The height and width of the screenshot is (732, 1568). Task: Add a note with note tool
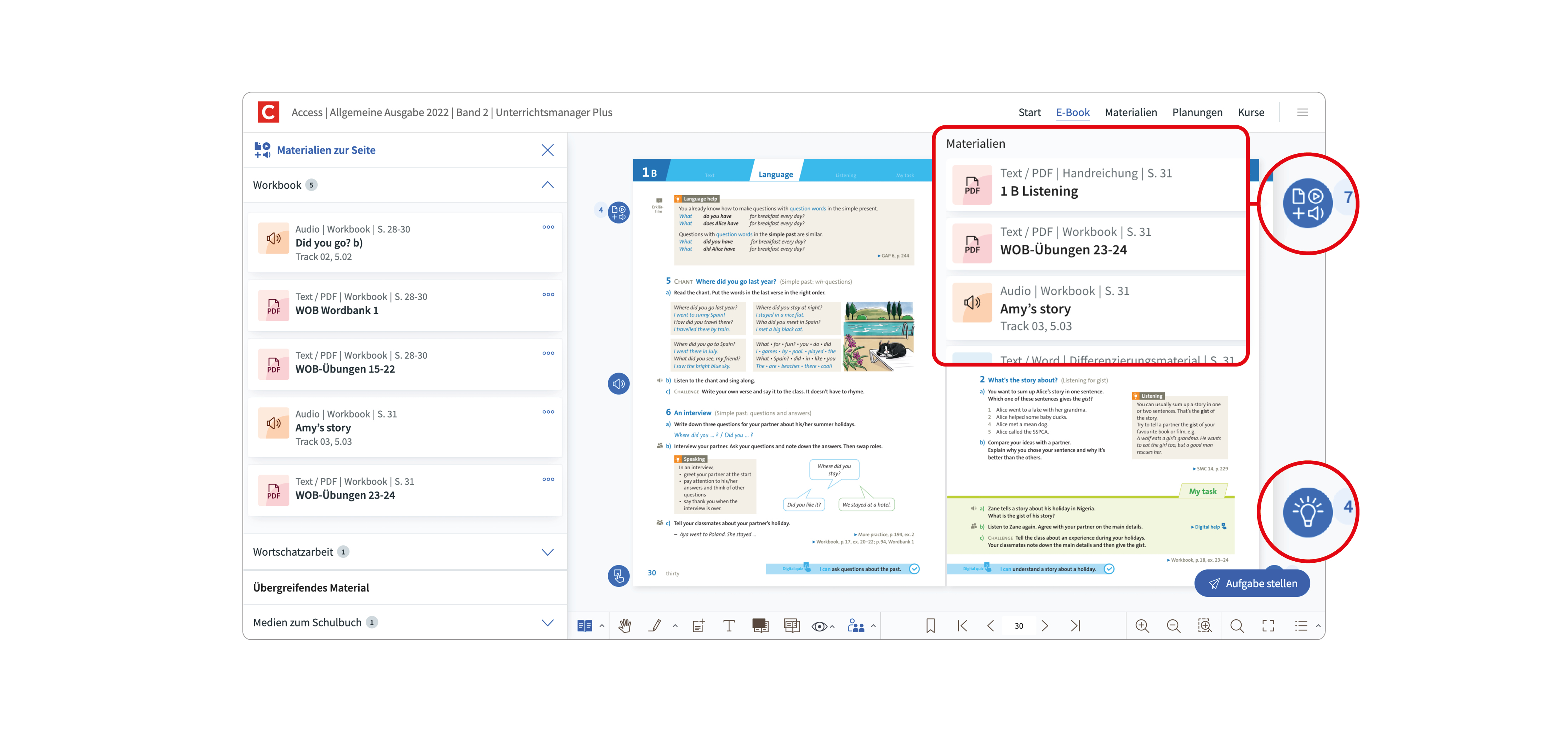(x=698, y=625)
